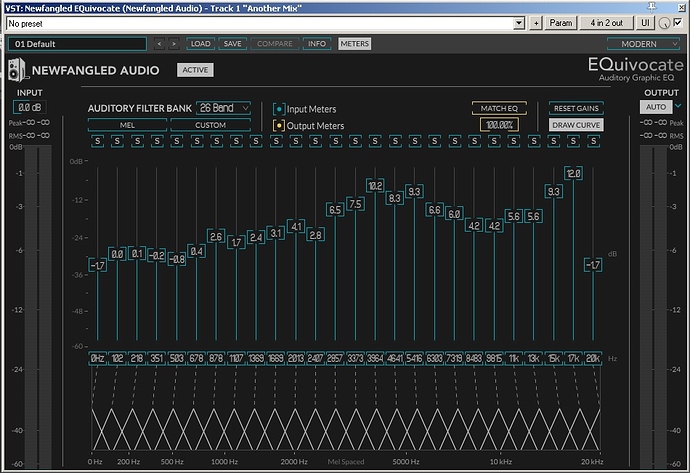This screenshot has height=473, width=690.
Task: Click the plus button beside the preset box
Action: [x=536, y=23]
